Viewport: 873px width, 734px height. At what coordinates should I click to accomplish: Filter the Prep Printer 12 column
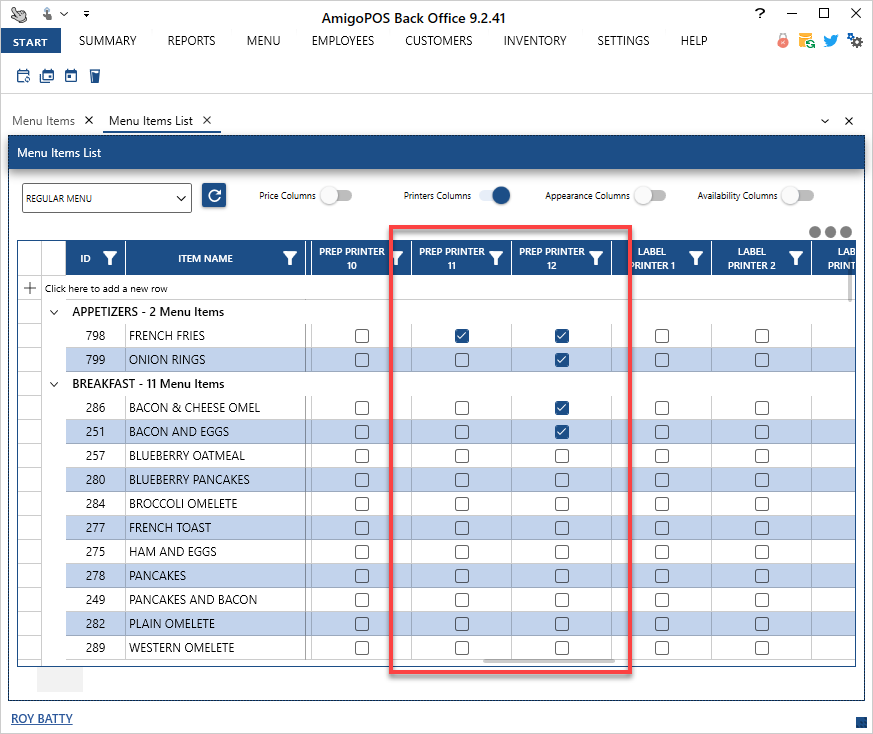pos(596,258)
